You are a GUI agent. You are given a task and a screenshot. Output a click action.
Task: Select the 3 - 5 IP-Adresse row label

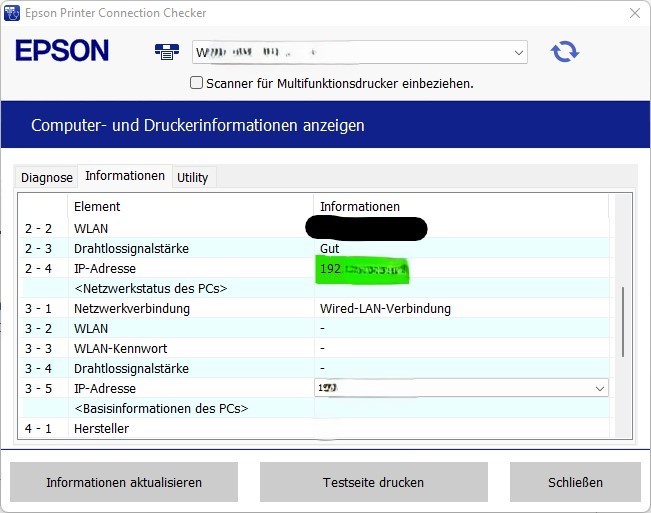coord(105,388)
